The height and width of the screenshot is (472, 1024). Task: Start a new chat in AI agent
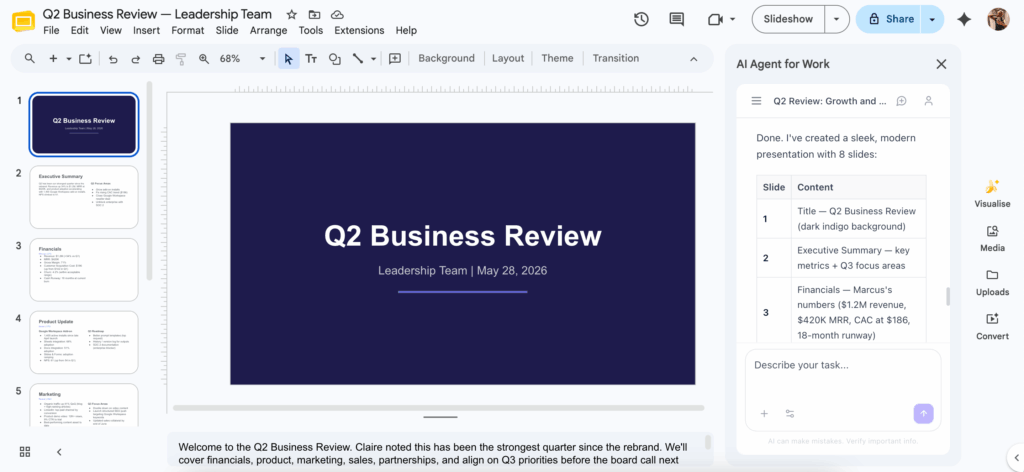901,101
